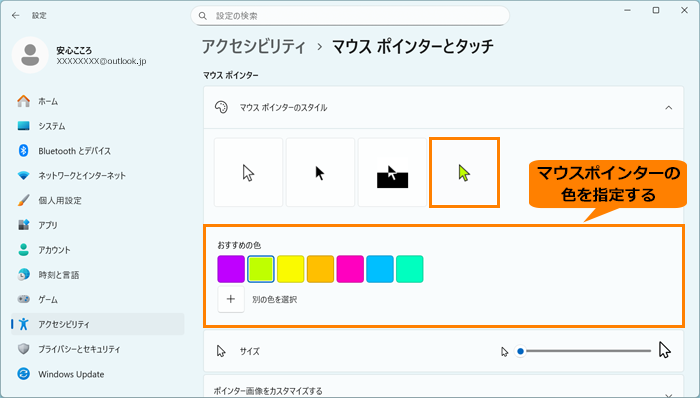Viewport: 700px width, 398px height.
Task: Choose the pink magenta pointer color
Action: 350,269
